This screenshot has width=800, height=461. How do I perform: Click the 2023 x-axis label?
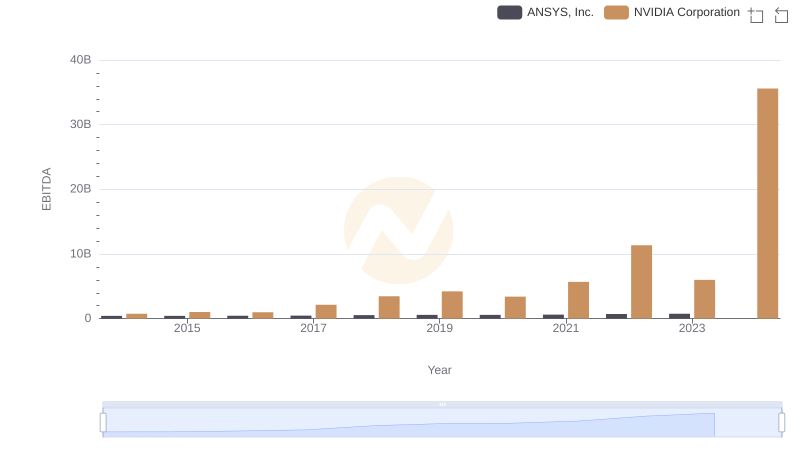click(x=692, y=328)
